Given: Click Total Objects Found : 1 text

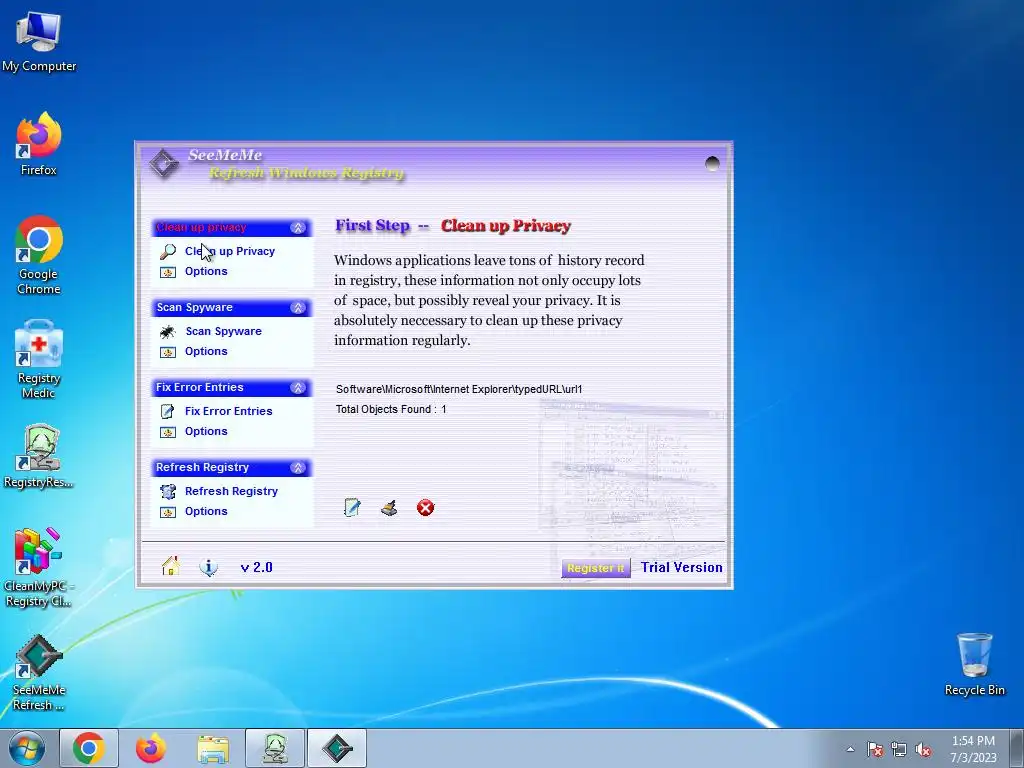Looking at the screenshot, I should click(x=391, y=409).
